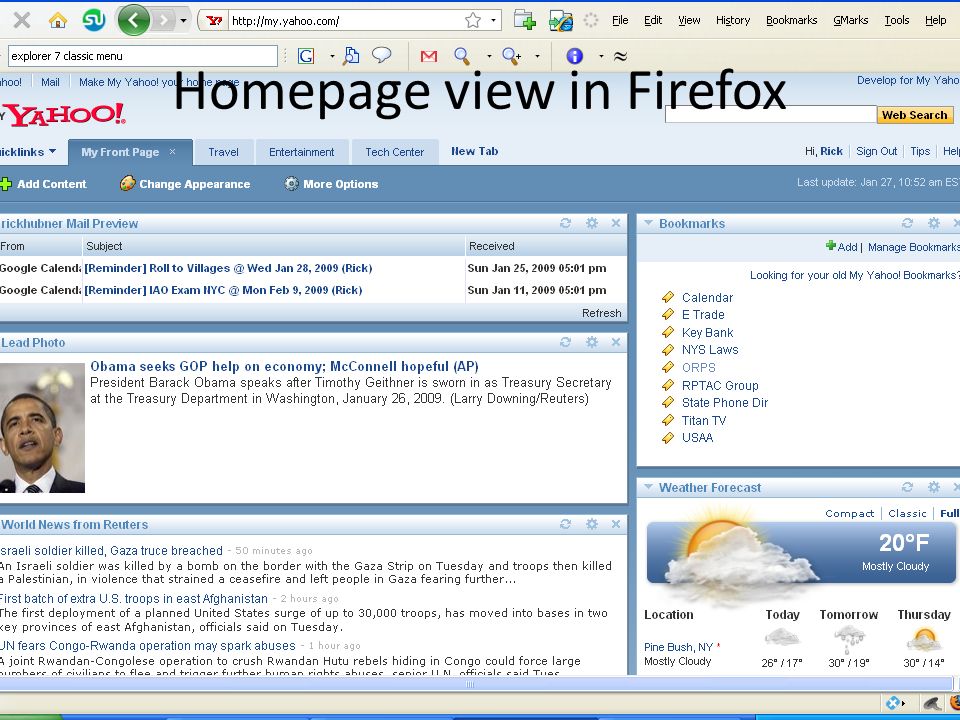Click the green Back arrow button
The height and width of the screenshot is (720, 960).
[x=133, y=21]
